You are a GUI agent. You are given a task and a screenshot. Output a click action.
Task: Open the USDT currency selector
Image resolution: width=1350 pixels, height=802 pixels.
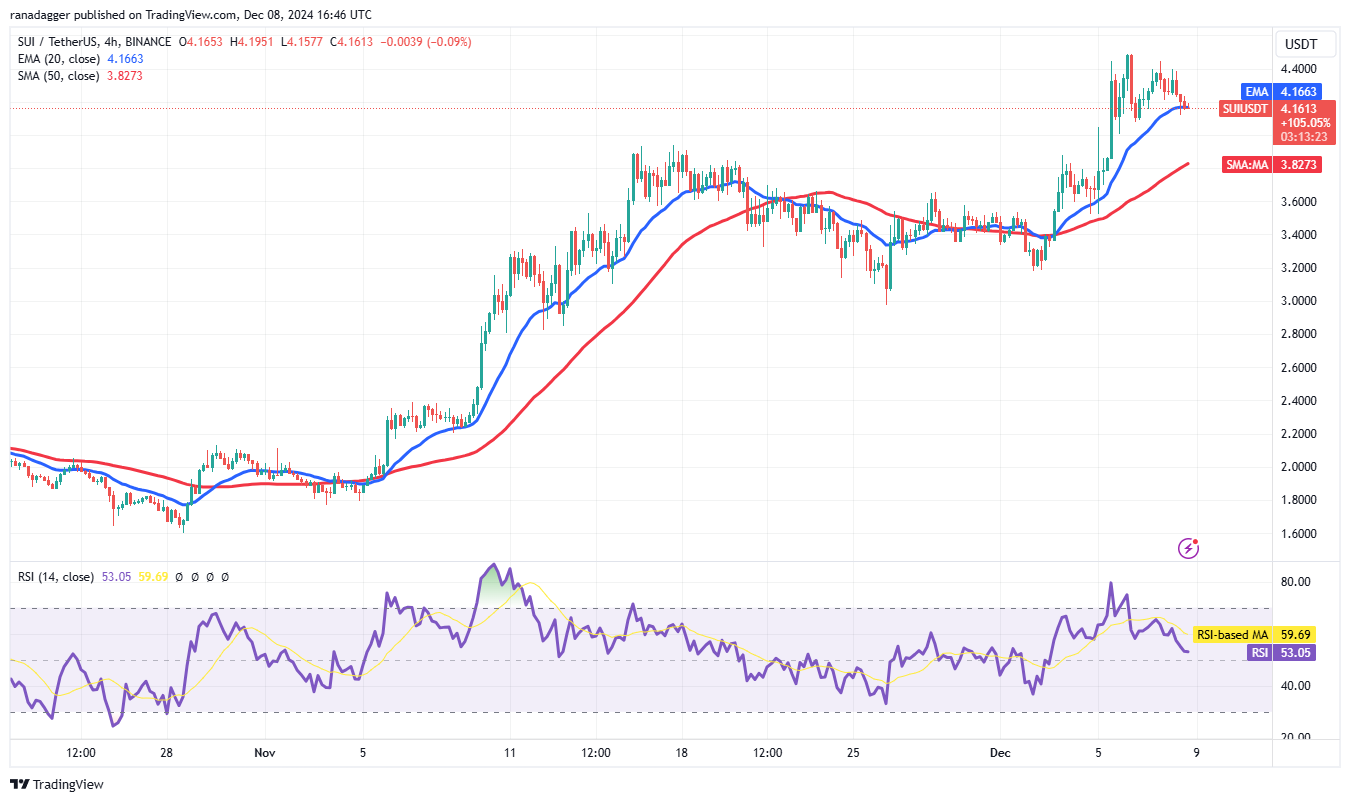tap(1300, 44)
